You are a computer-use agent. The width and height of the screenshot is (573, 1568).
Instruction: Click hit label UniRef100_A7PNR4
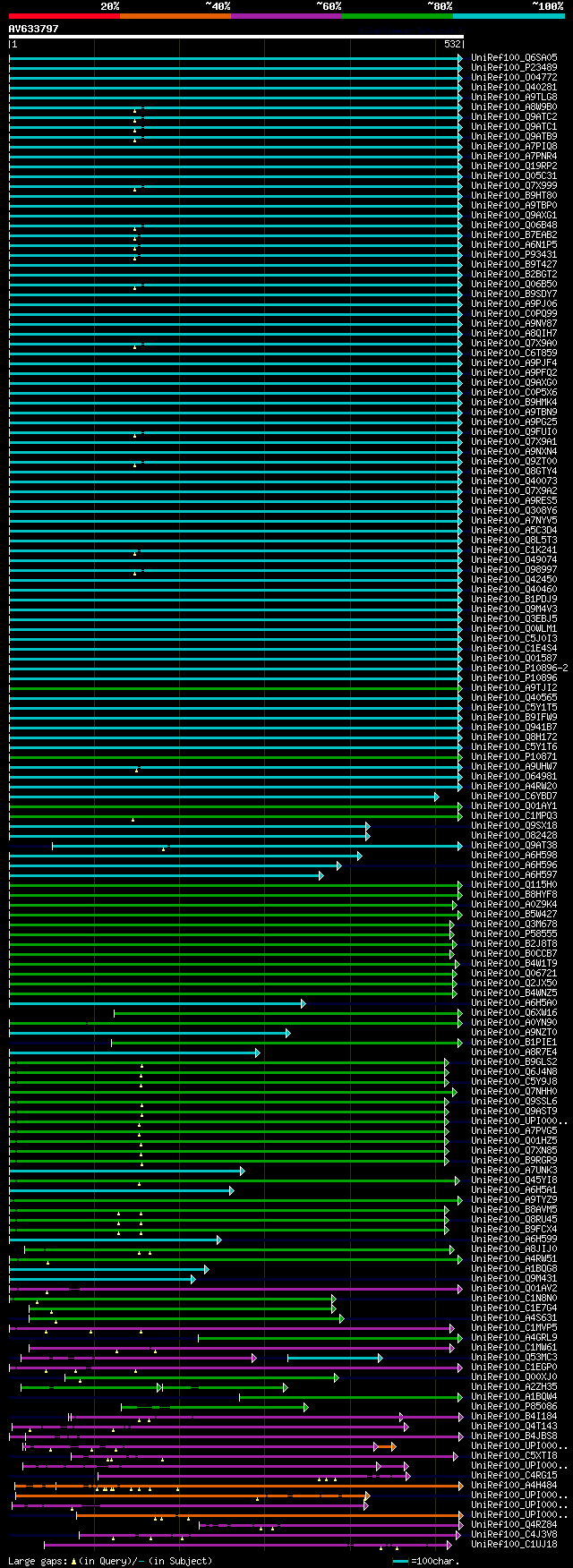click(x=514, y=156)
